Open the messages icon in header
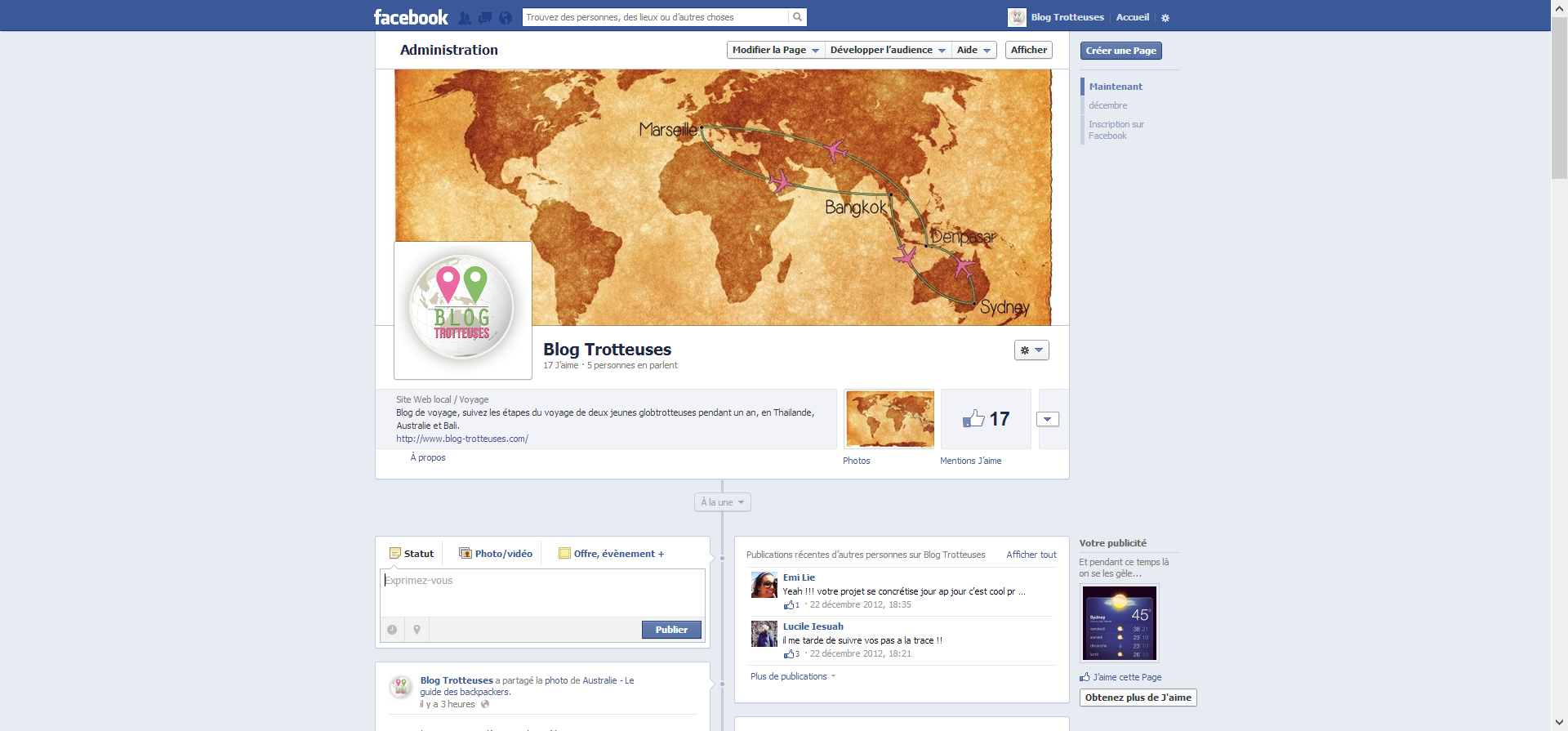The height and width of the screenshot is (731, 1568). point(485,17)
